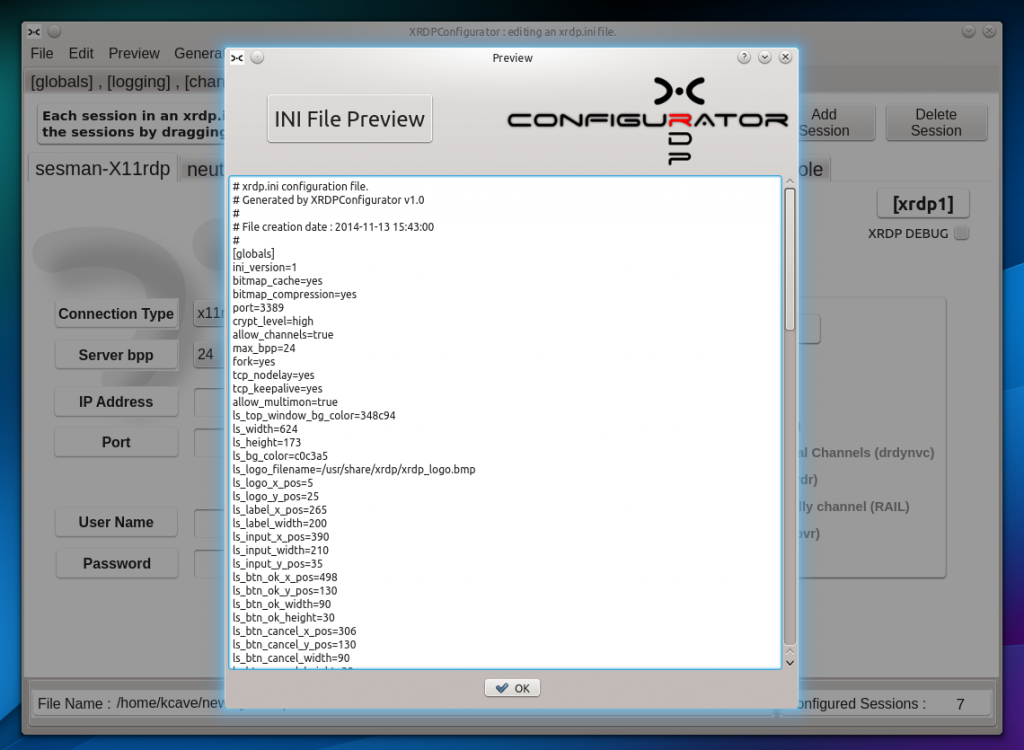The image size is (1024, 750).
Task: Confirm the INI preview with the OK button
Action: tap(512, 687)
